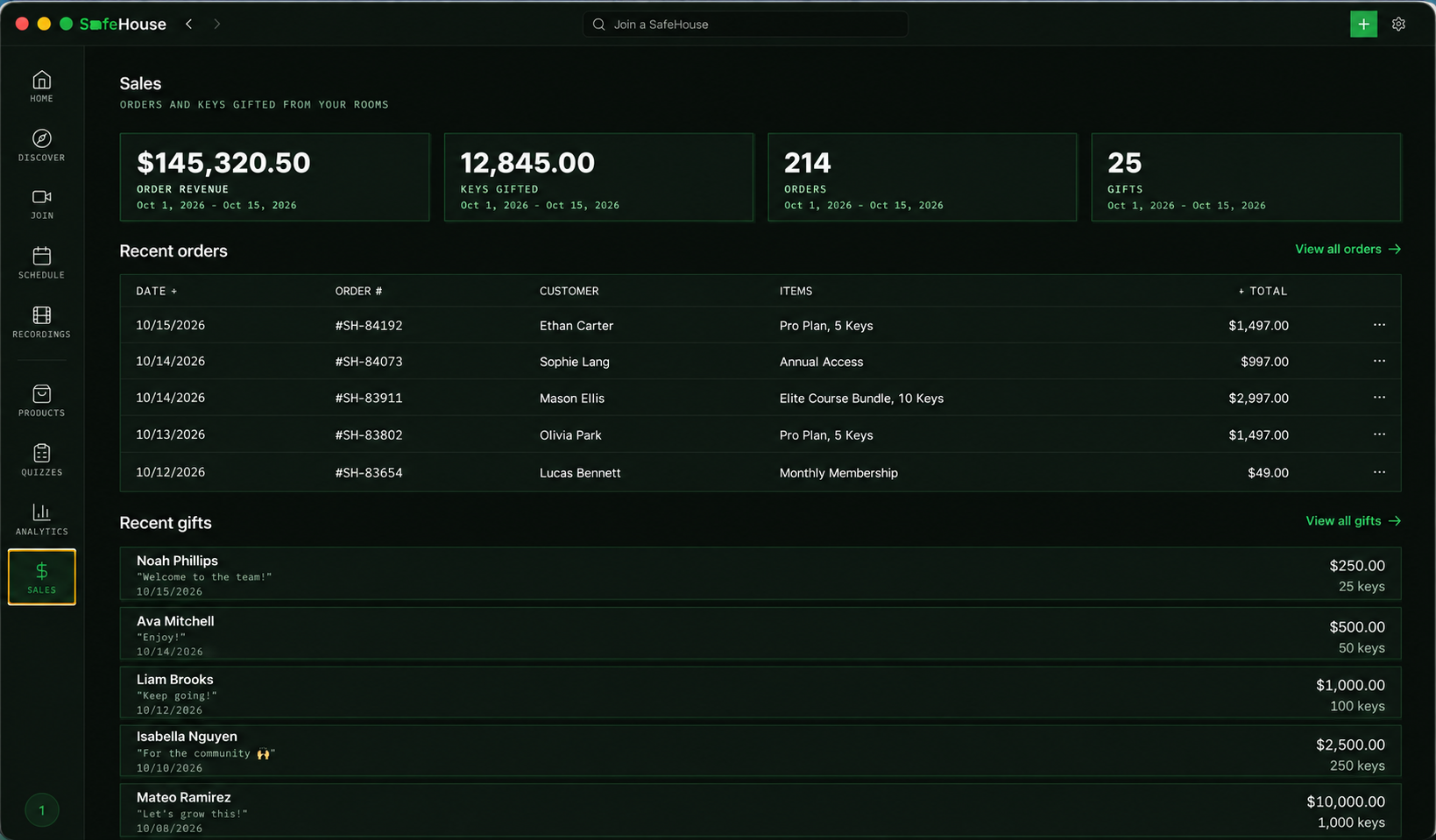Open more options for order #SH-84192
The width and height of the screenshot is (1436, 840).
click(x=1379, y=325)
